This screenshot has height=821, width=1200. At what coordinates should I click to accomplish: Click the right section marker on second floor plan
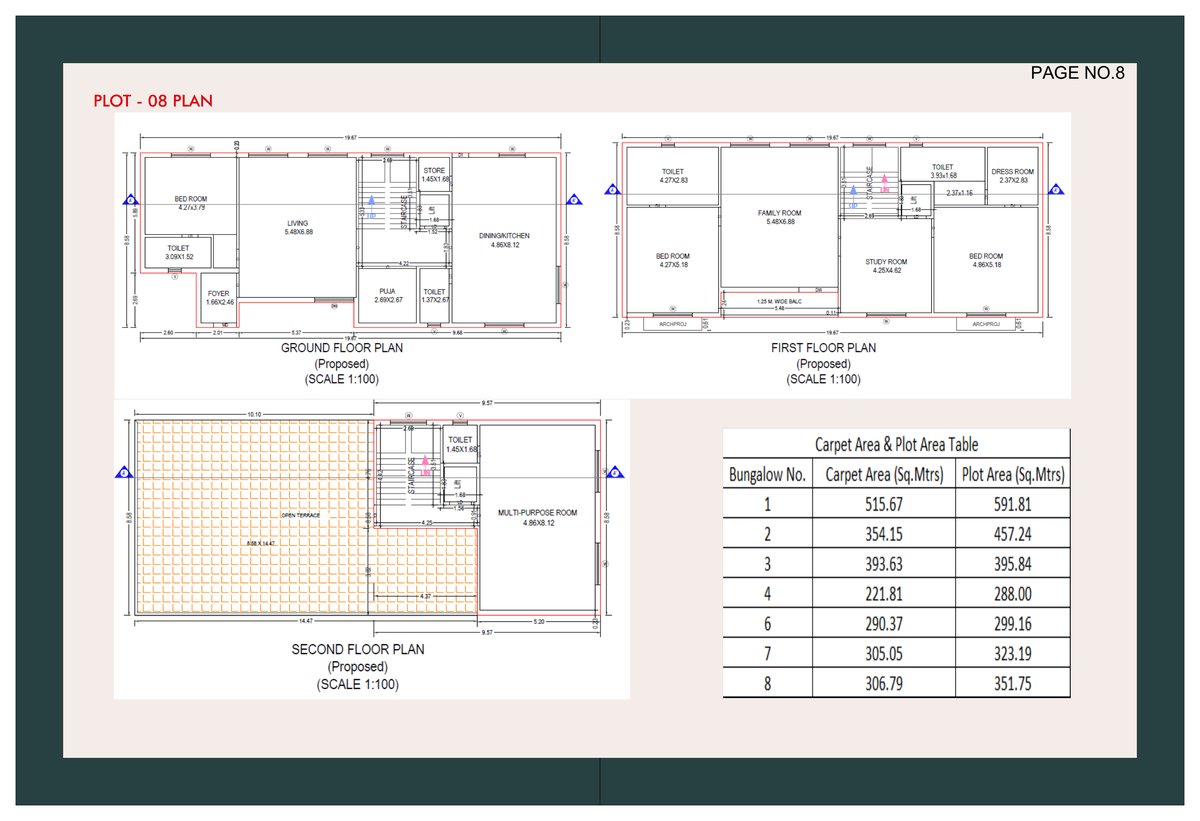coord(613,473)
